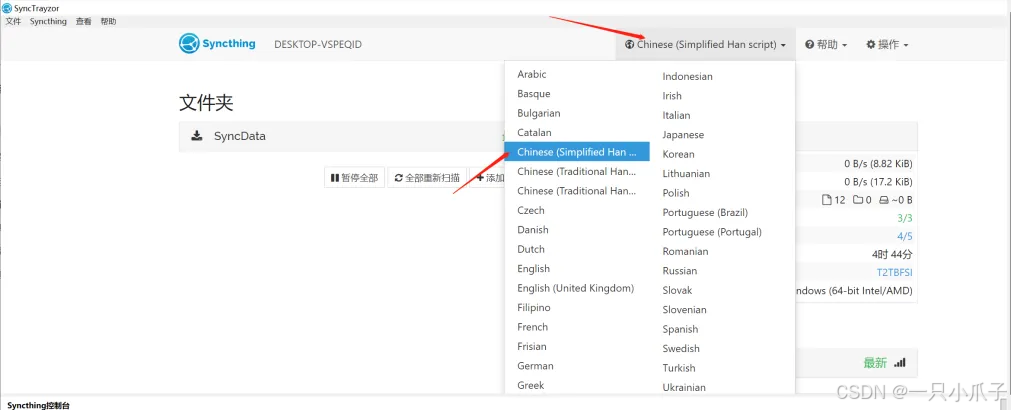Click the 4/5 link

pyautogui.click(x=905, y=236)
